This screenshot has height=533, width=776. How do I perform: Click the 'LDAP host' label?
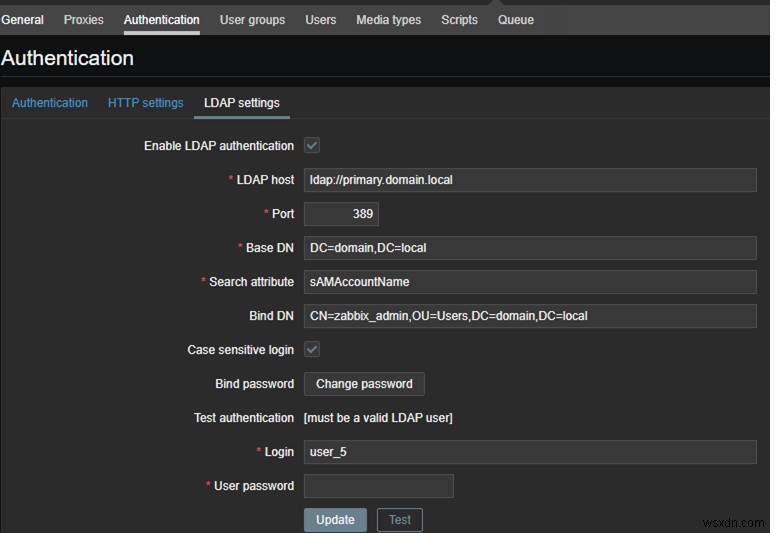tap(265, 180)
